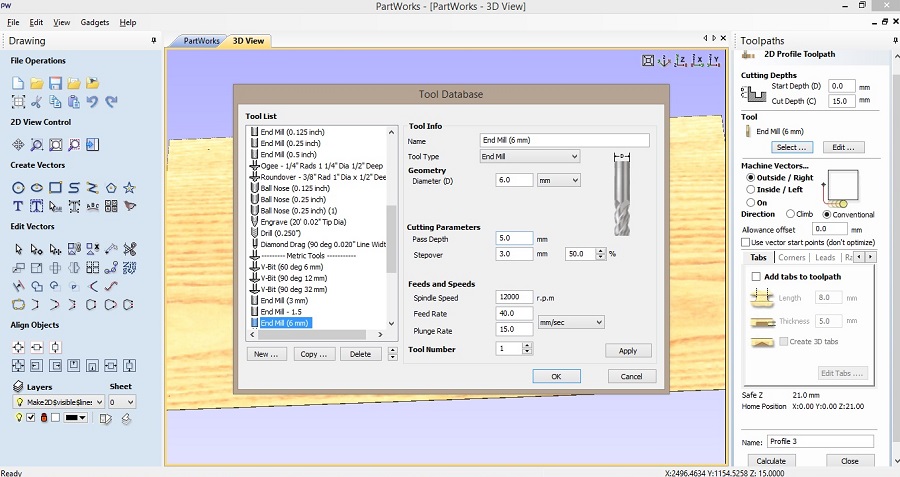Click the view along X axis icon

[697, 60]
